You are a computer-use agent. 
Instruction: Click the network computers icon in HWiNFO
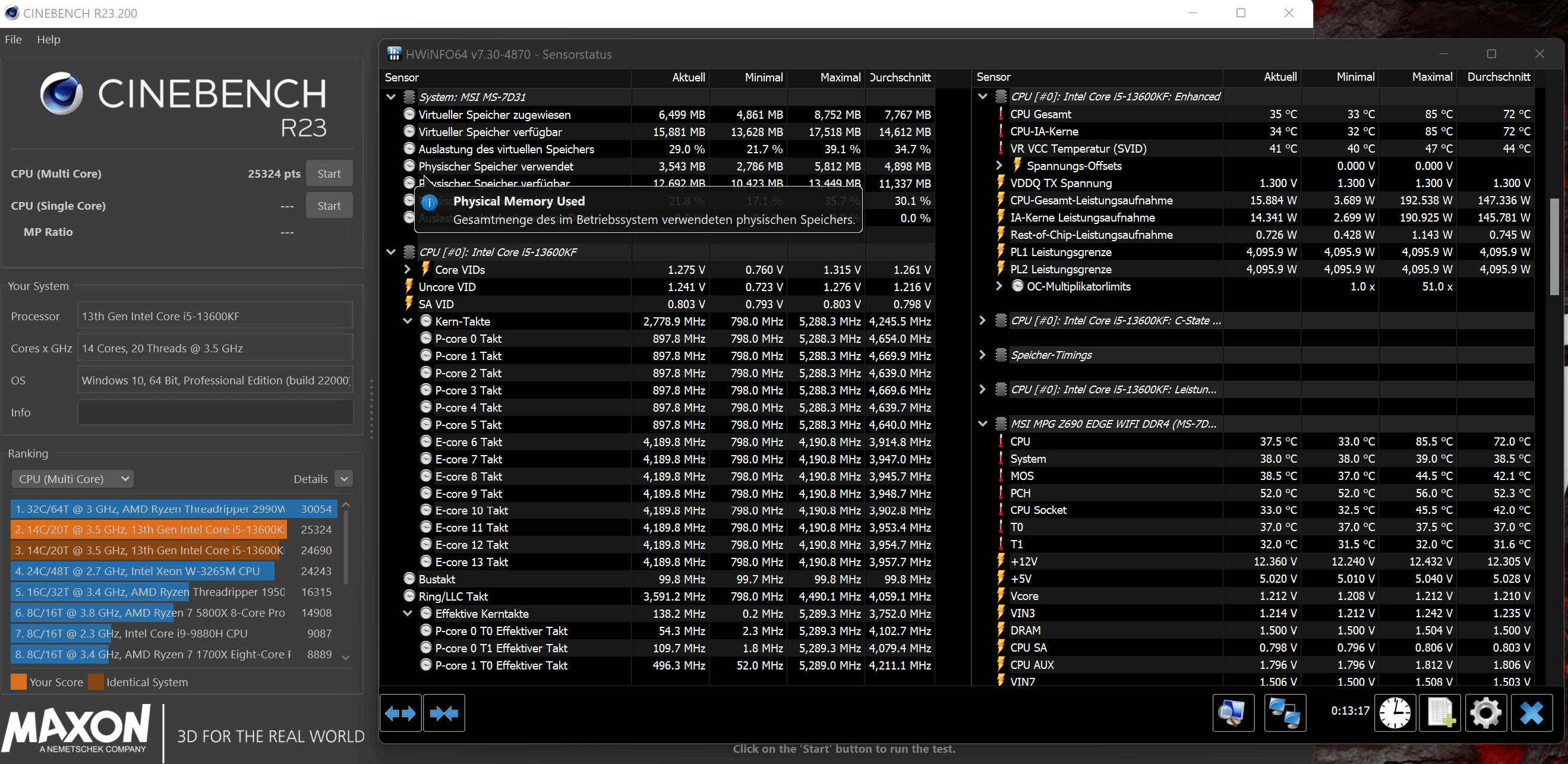pyautogui.click(x=1285, y=713)
